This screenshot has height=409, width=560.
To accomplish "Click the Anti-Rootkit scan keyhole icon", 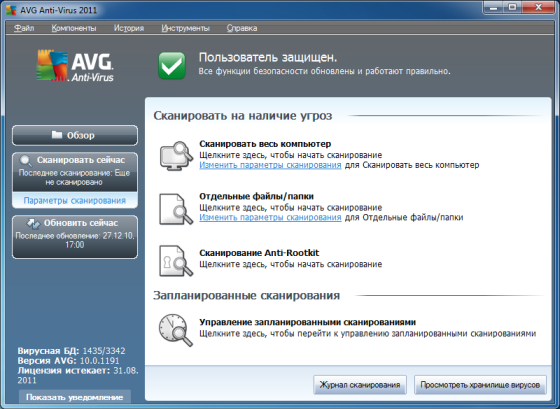I will point(176,261).
